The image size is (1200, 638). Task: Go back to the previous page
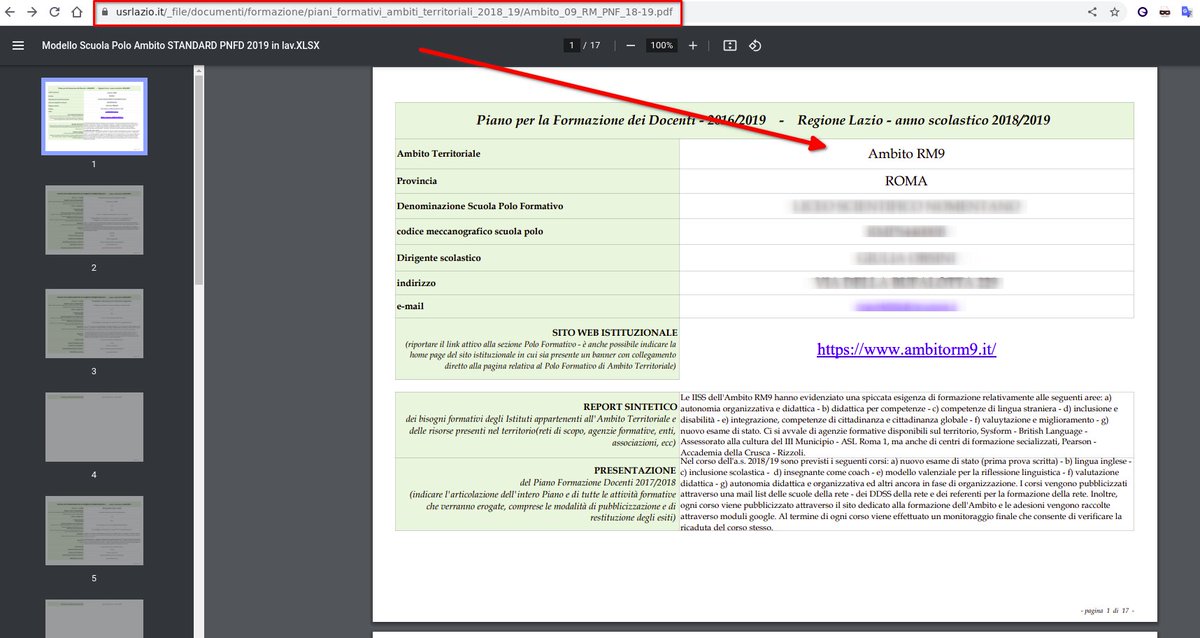tap(9, 12)
